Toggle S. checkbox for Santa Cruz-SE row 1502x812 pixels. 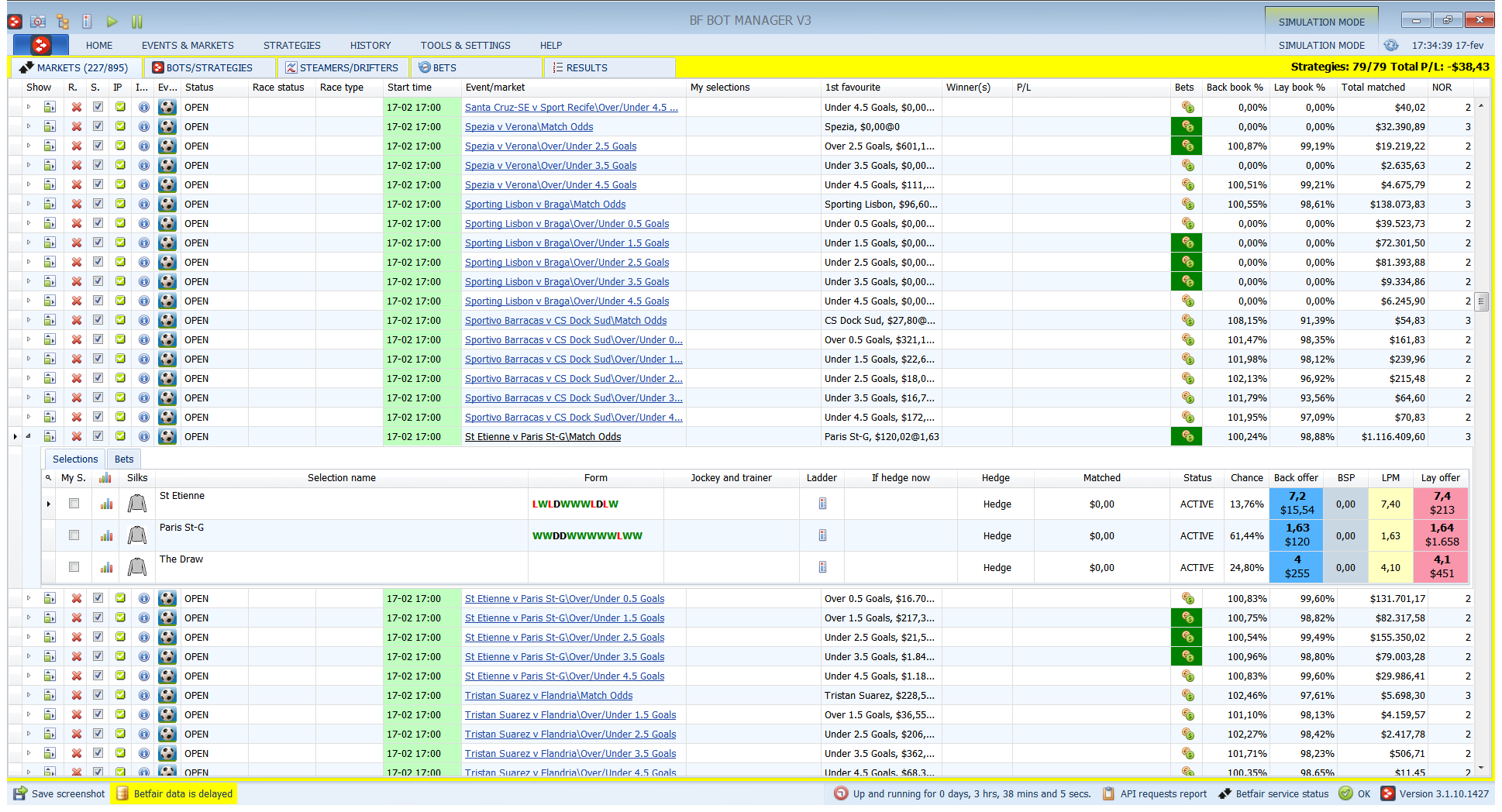coord(98,107)
